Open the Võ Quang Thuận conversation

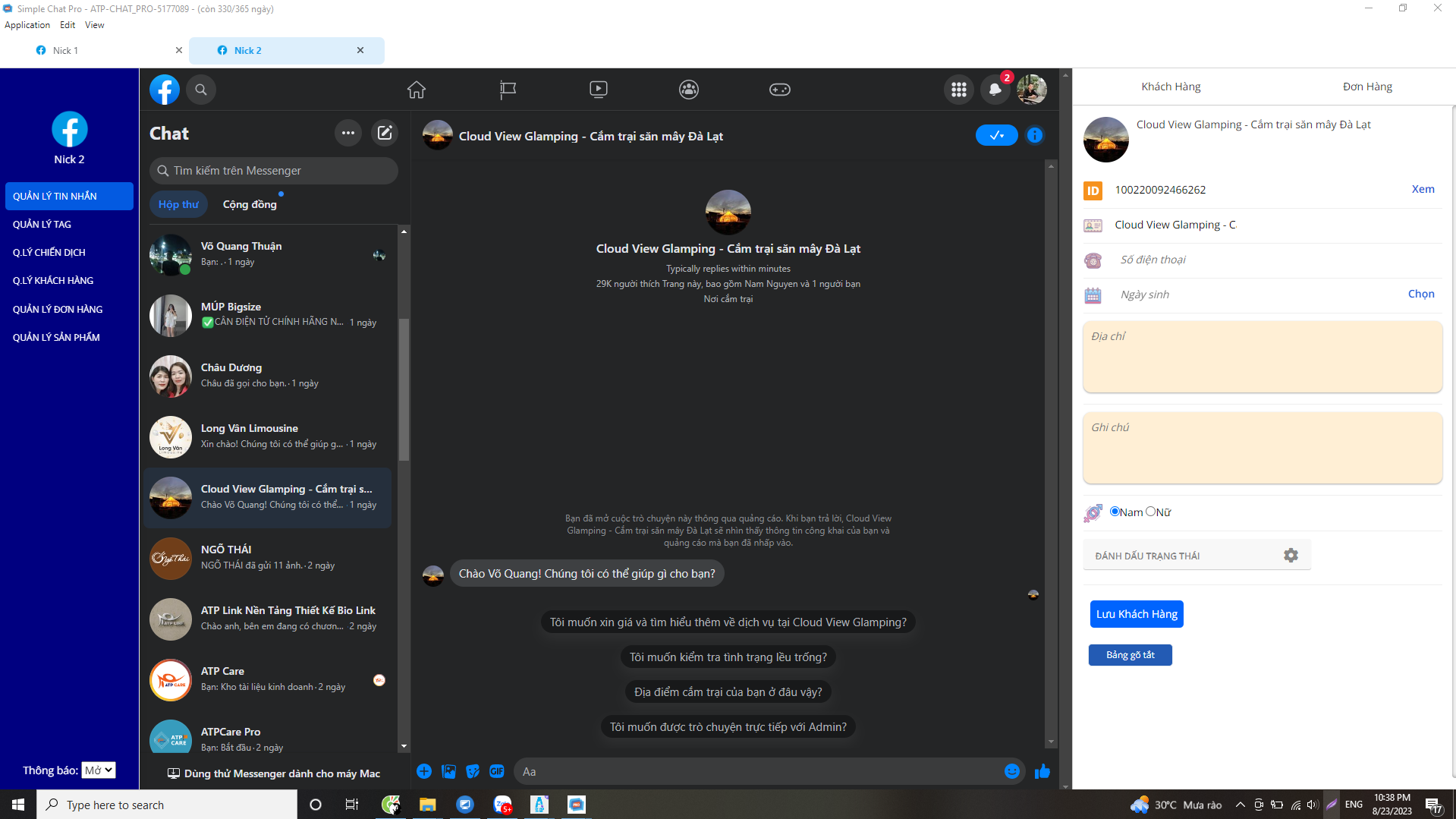click(x=269, y=254)
